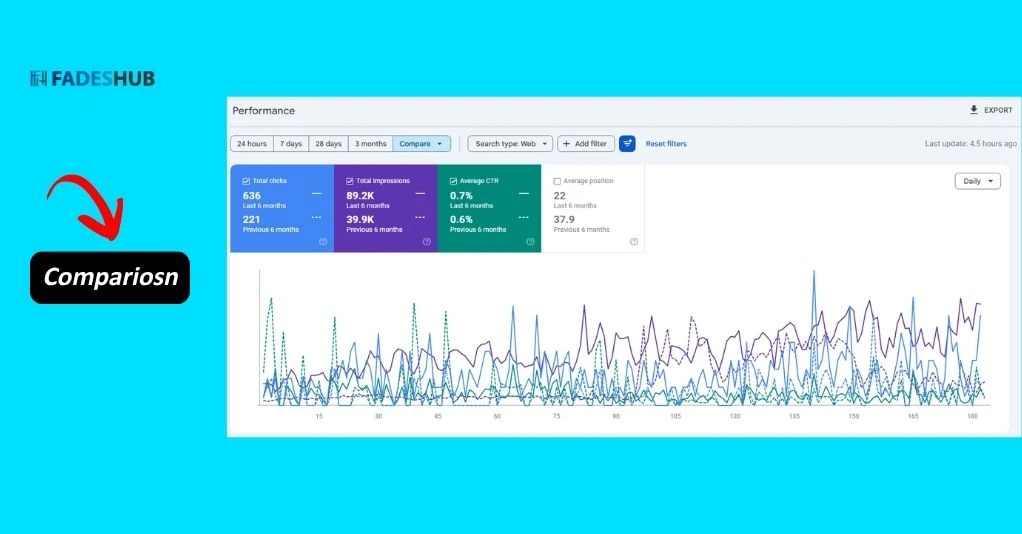Enable the Average position checkbox

tap(557, 181)
